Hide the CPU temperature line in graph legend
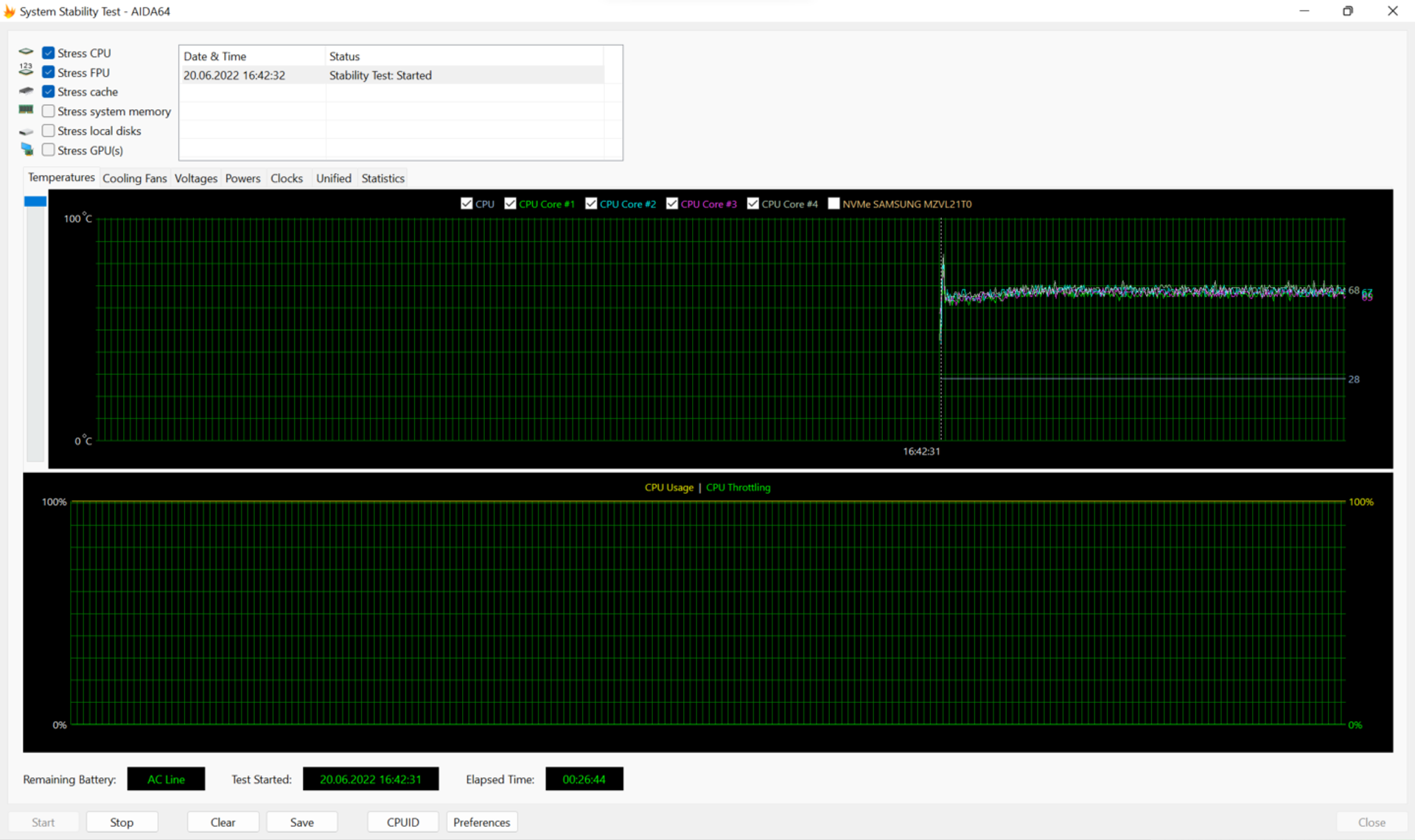1415x840 pixels. pos(467,203)
